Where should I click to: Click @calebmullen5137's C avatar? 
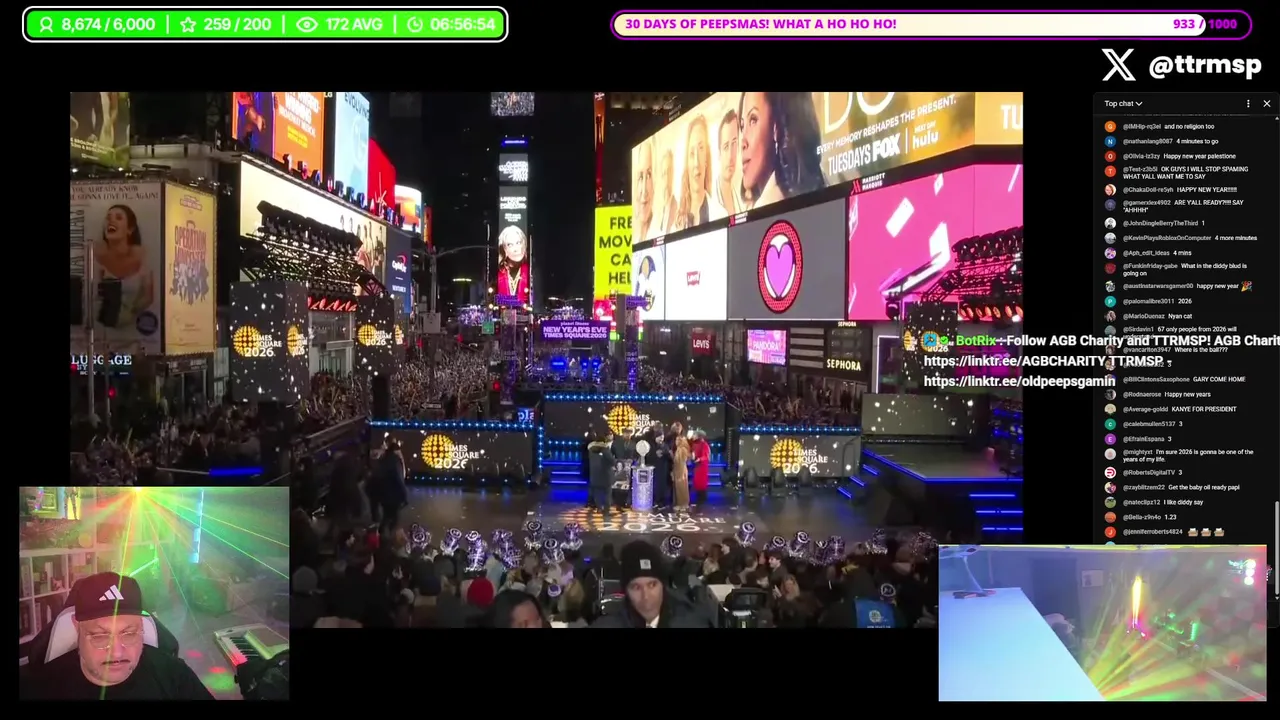click(1110, 424)
